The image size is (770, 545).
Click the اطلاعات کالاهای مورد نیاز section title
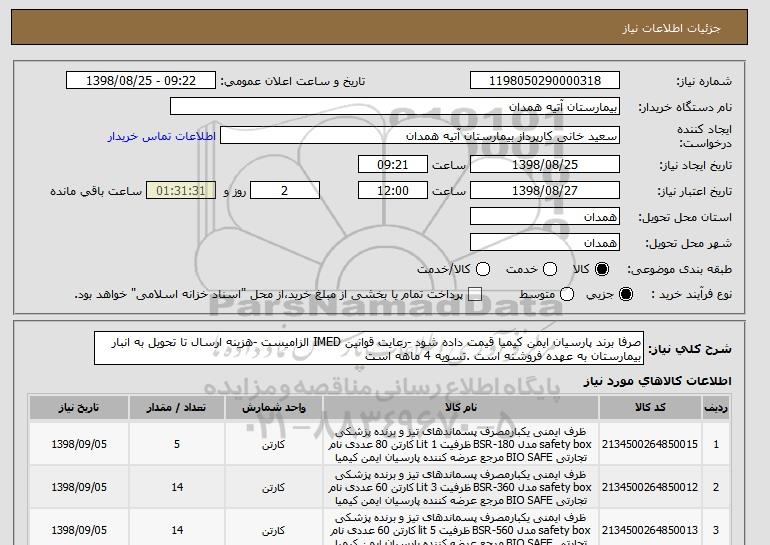[658, 381]
